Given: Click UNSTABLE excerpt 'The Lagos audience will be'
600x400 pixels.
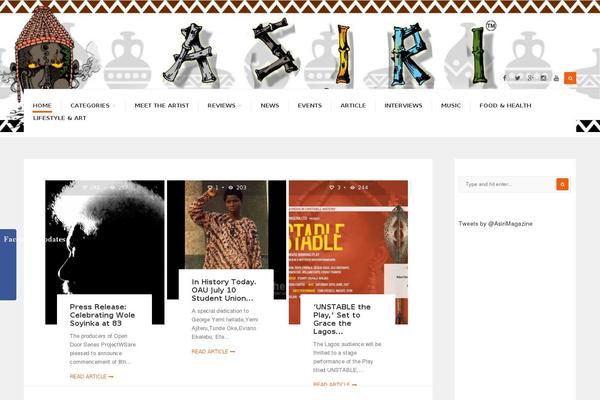Looking at the screenshot, I should 347,357.
